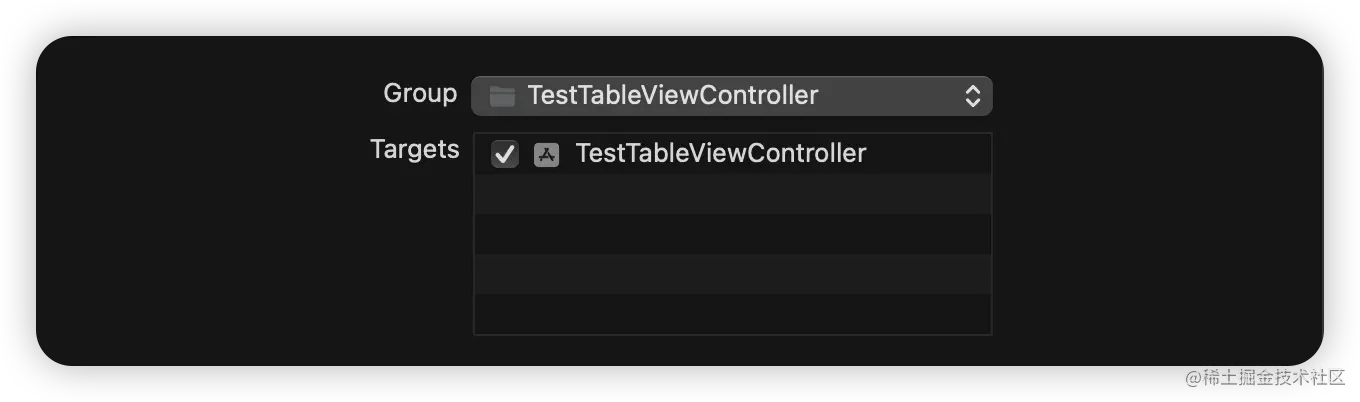Click the folder icon in Group selector
The width and height of the screenshot is (1360, 402).
(x=501, y=96)
